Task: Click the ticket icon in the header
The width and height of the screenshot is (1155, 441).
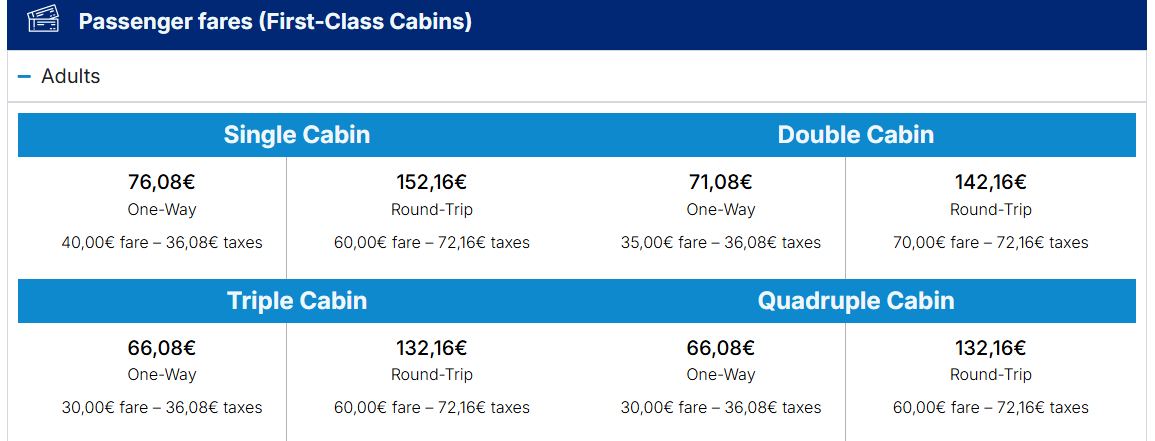Action: coord(43,19)
